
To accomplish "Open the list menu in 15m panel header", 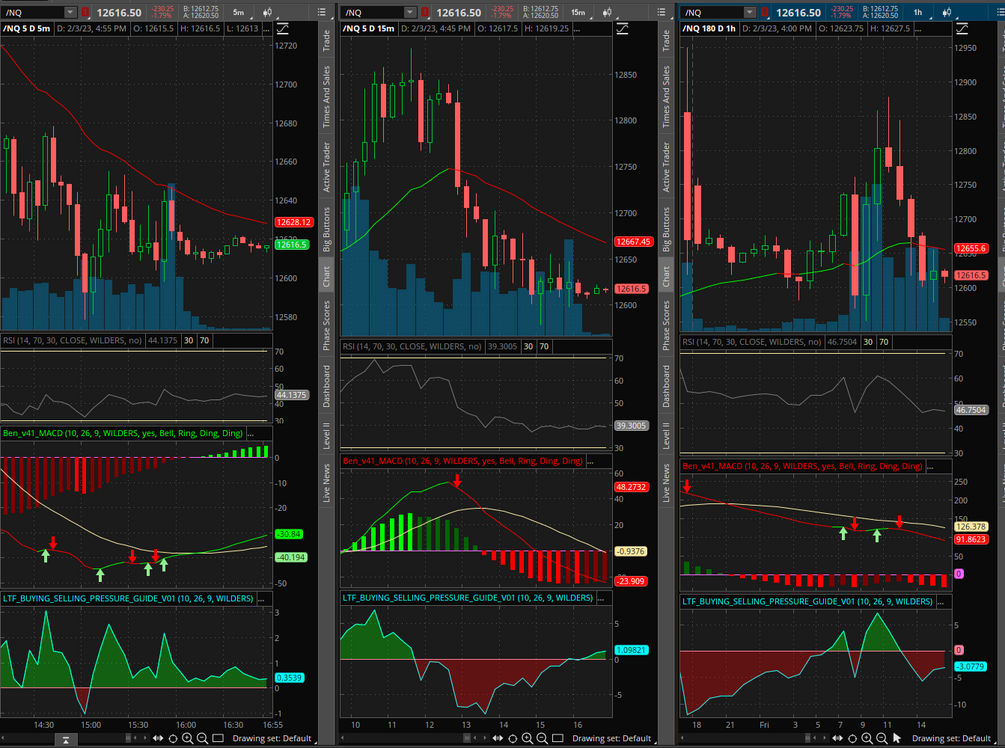I will click(661, 12).
